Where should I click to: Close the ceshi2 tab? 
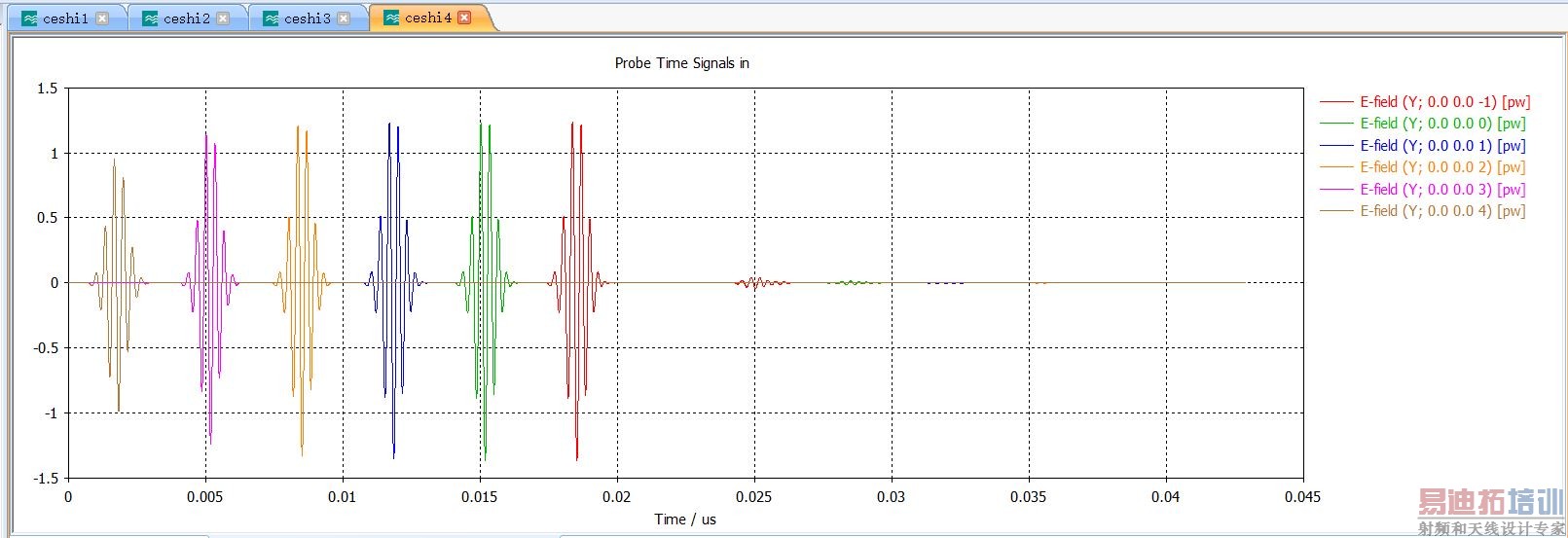(223, 18)
